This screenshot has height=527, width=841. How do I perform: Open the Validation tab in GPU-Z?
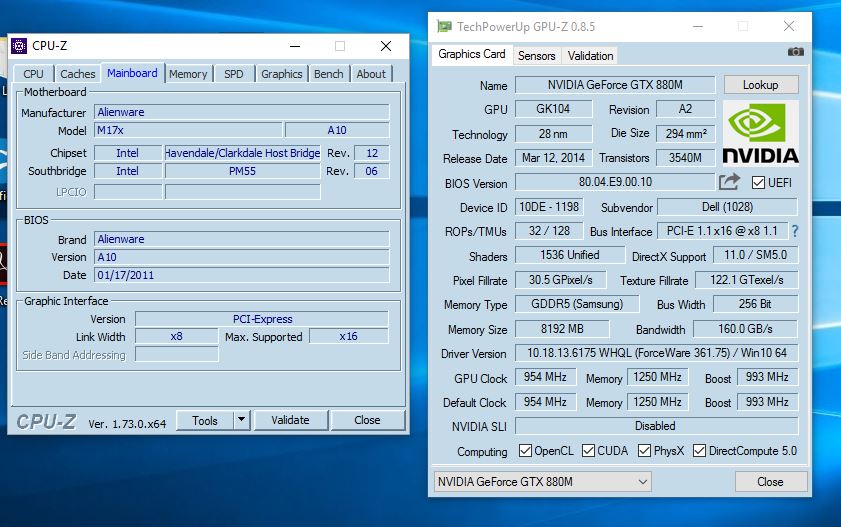click(590, 56)
